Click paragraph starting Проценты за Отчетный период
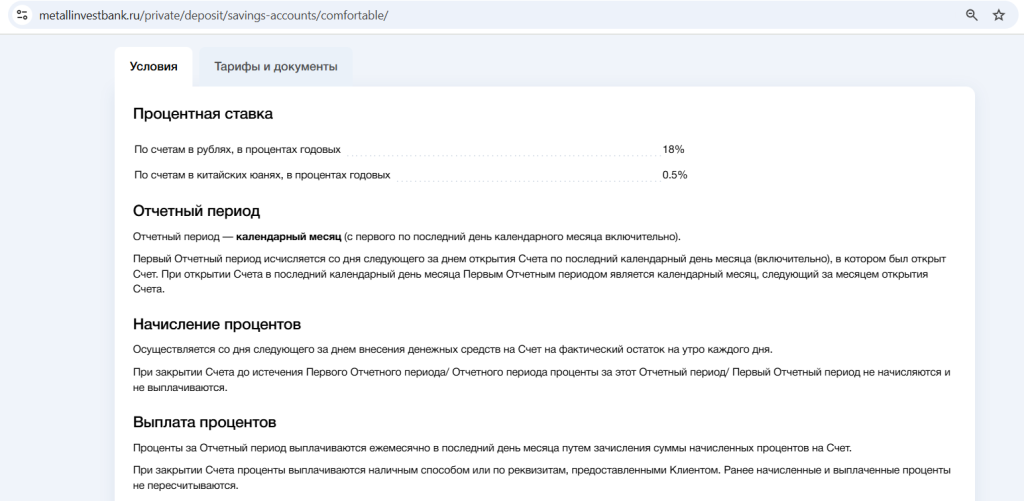The height and width of the screenshot is (501, 1024). tap(492, 448)
